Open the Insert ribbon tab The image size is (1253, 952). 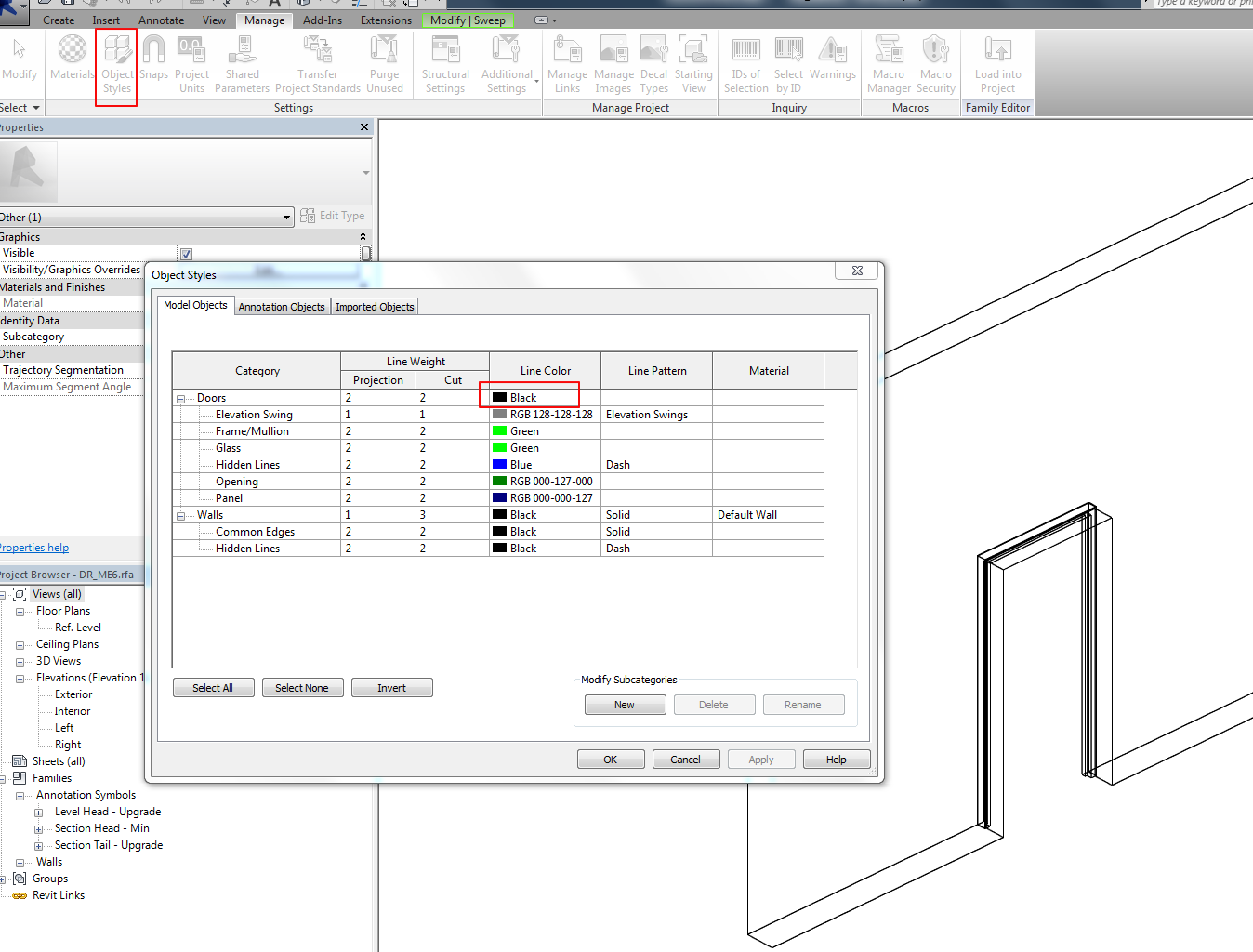106,20
